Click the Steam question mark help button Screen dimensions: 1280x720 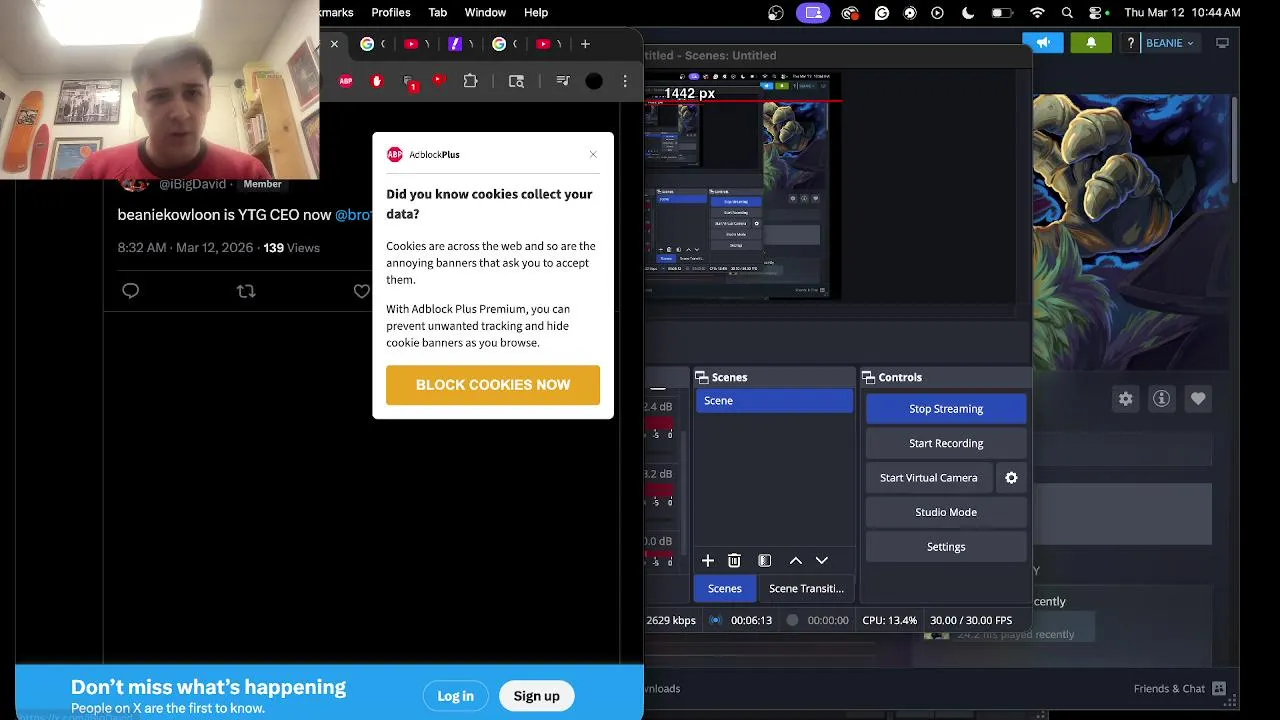(1130, 43)
